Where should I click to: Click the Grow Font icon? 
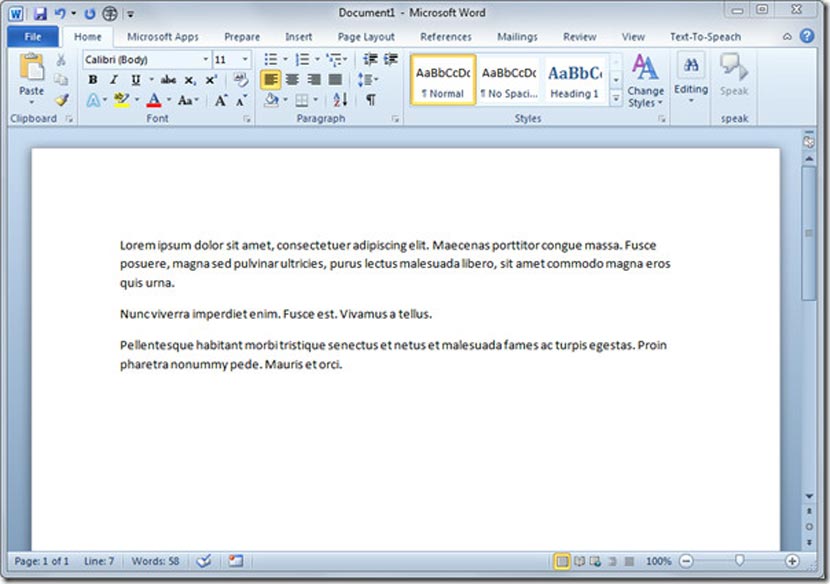pos(219,99)
